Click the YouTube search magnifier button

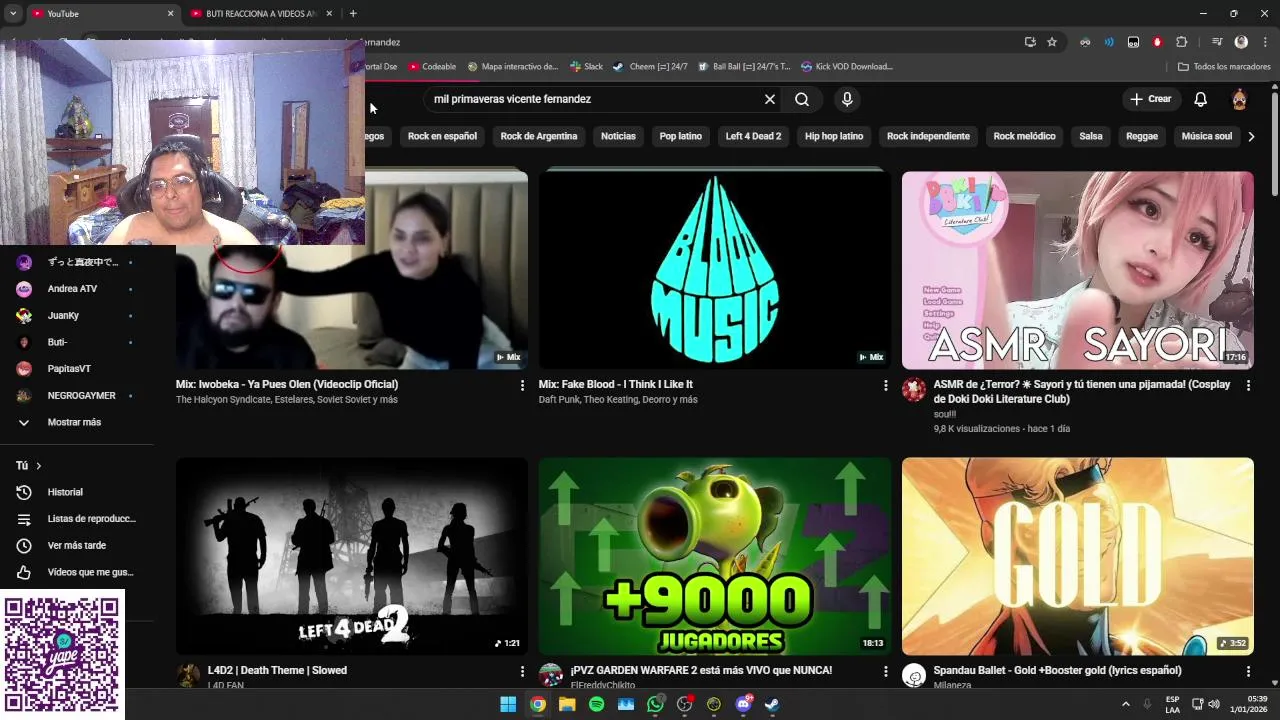pyautogui.click(x=802, y=99)
